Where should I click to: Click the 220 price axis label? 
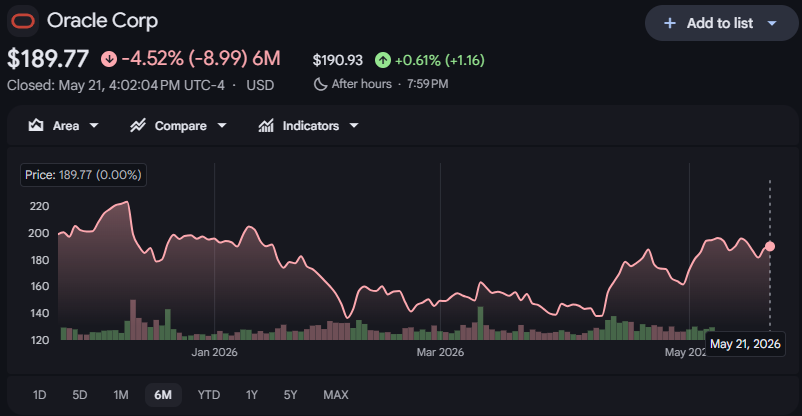click(x=39, y=206)
